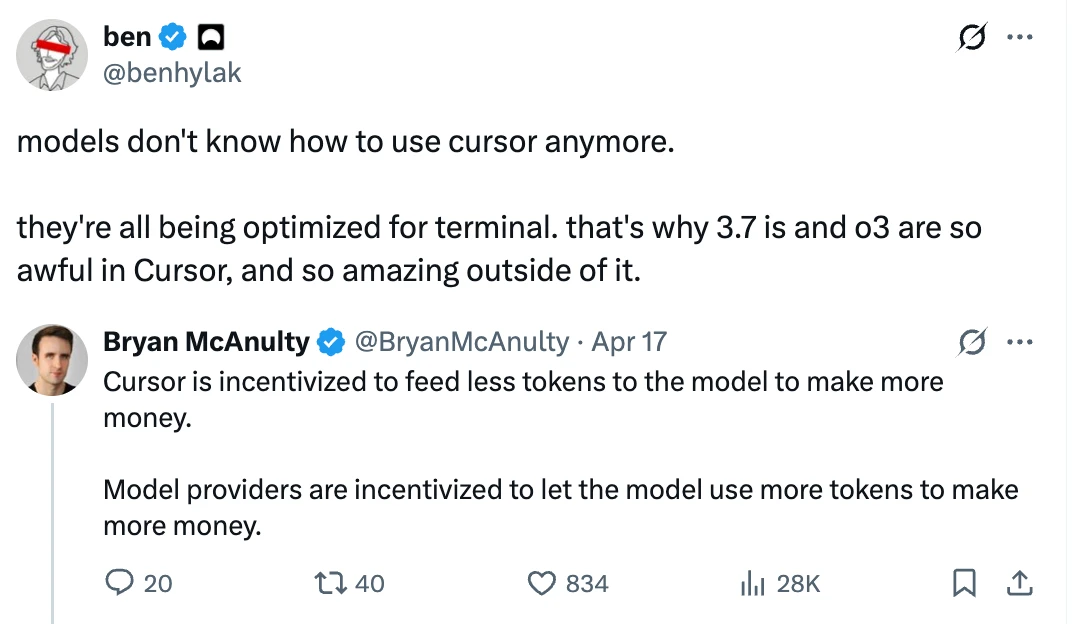Click the @BryanMcAnulty handle link
The width and height of the screenshot is (1072, 624).
461,342
